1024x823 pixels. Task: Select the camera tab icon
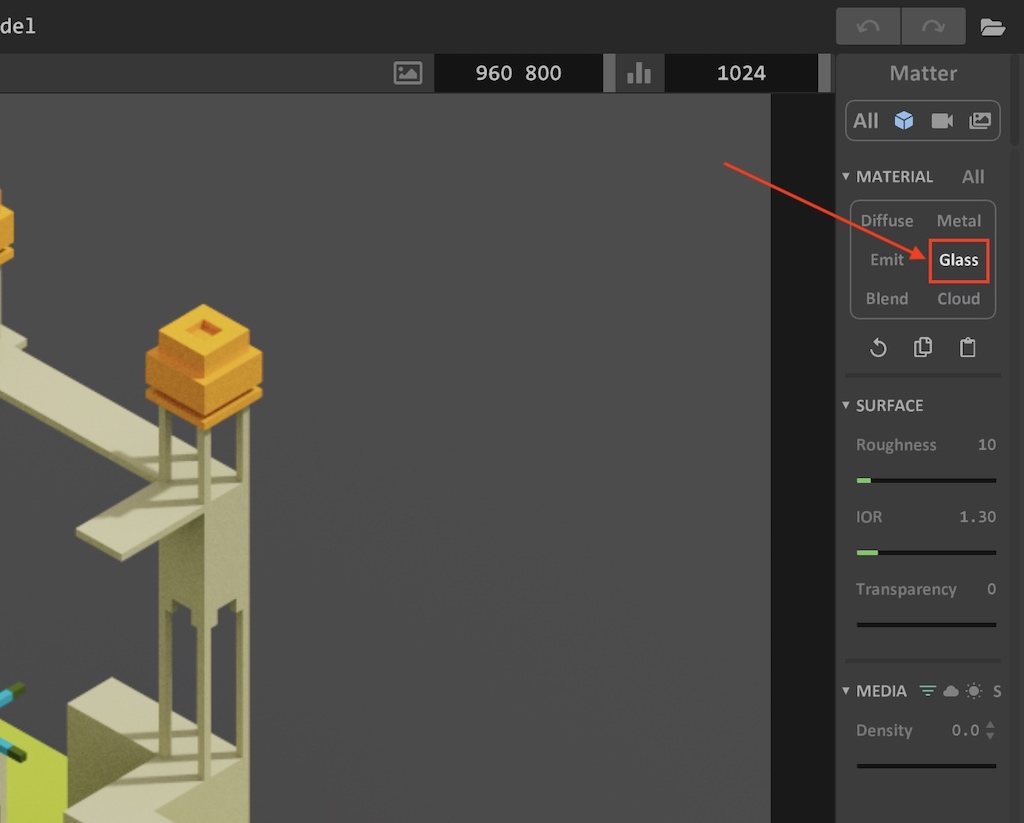click(x=942, y=121)
